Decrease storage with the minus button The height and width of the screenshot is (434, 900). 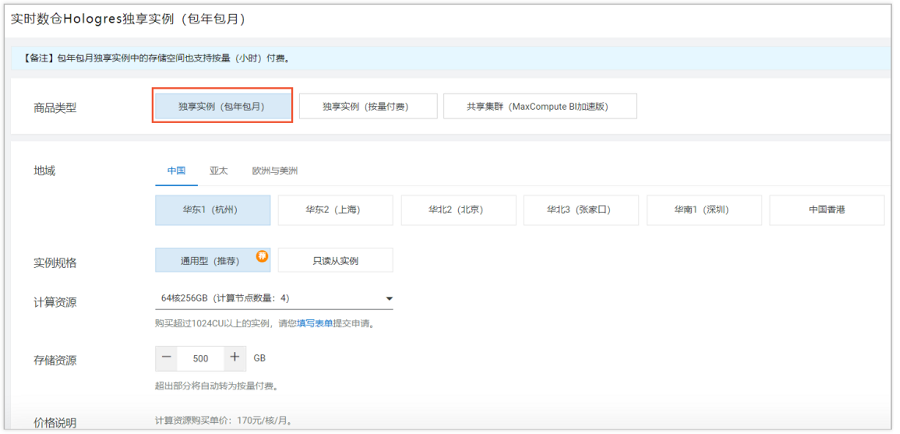(x=166, y=358)
